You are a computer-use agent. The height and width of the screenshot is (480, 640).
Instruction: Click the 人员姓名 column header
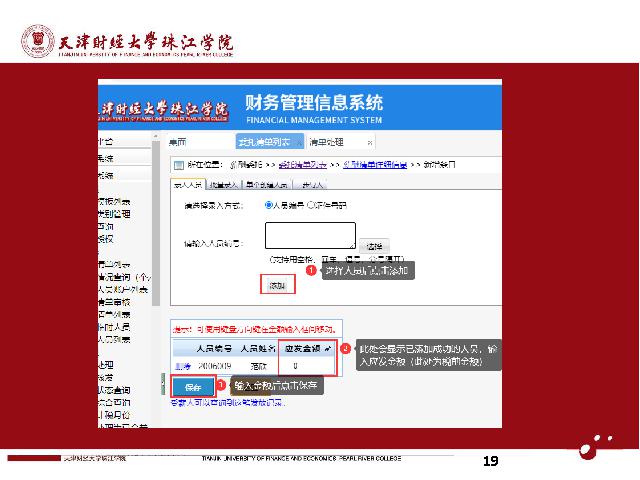258,349
